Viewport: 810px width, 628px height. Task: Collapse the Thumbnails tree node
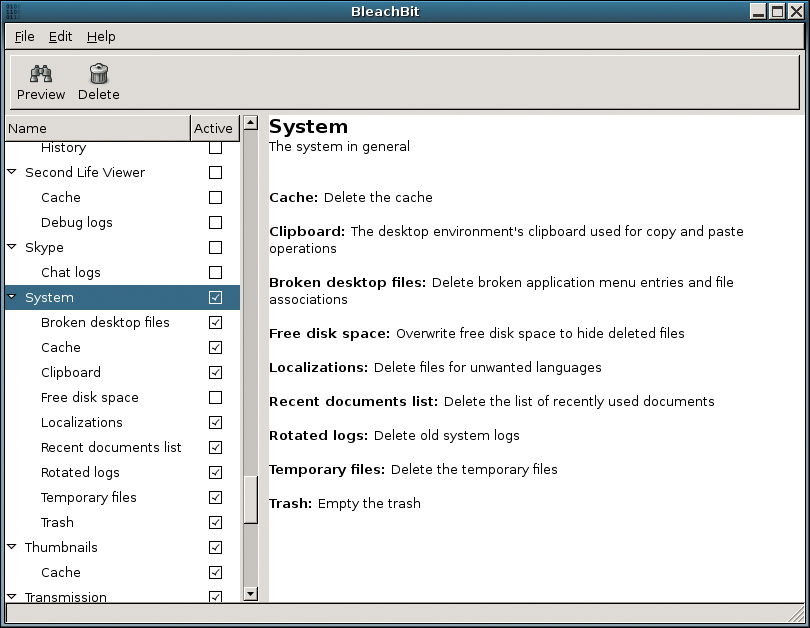point(12,547)
